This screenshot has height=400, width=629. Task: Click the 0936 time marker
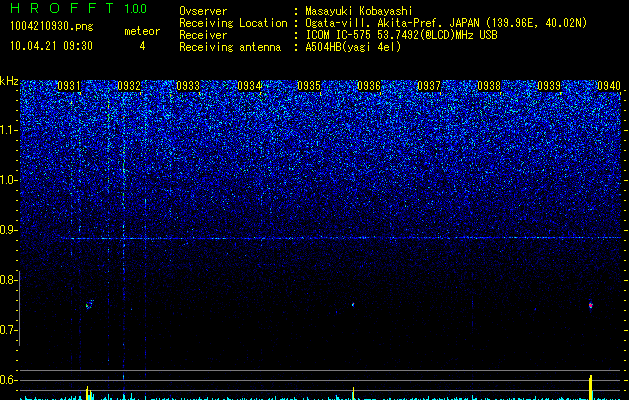pyautogui.click(x=369, y=86)
